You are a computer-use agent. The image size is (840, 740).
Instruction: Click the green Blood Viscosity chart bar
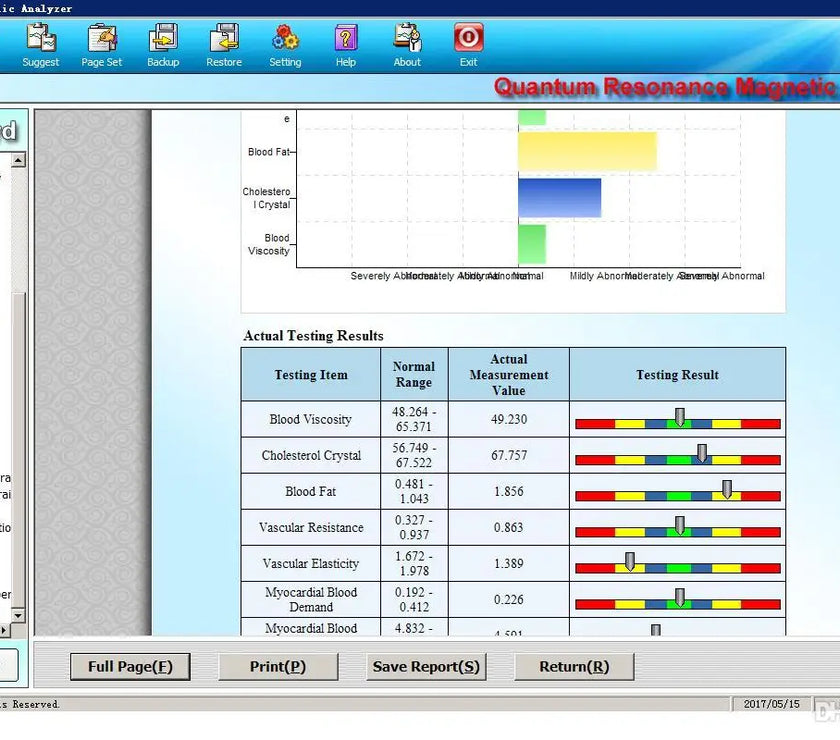(532, 244)
